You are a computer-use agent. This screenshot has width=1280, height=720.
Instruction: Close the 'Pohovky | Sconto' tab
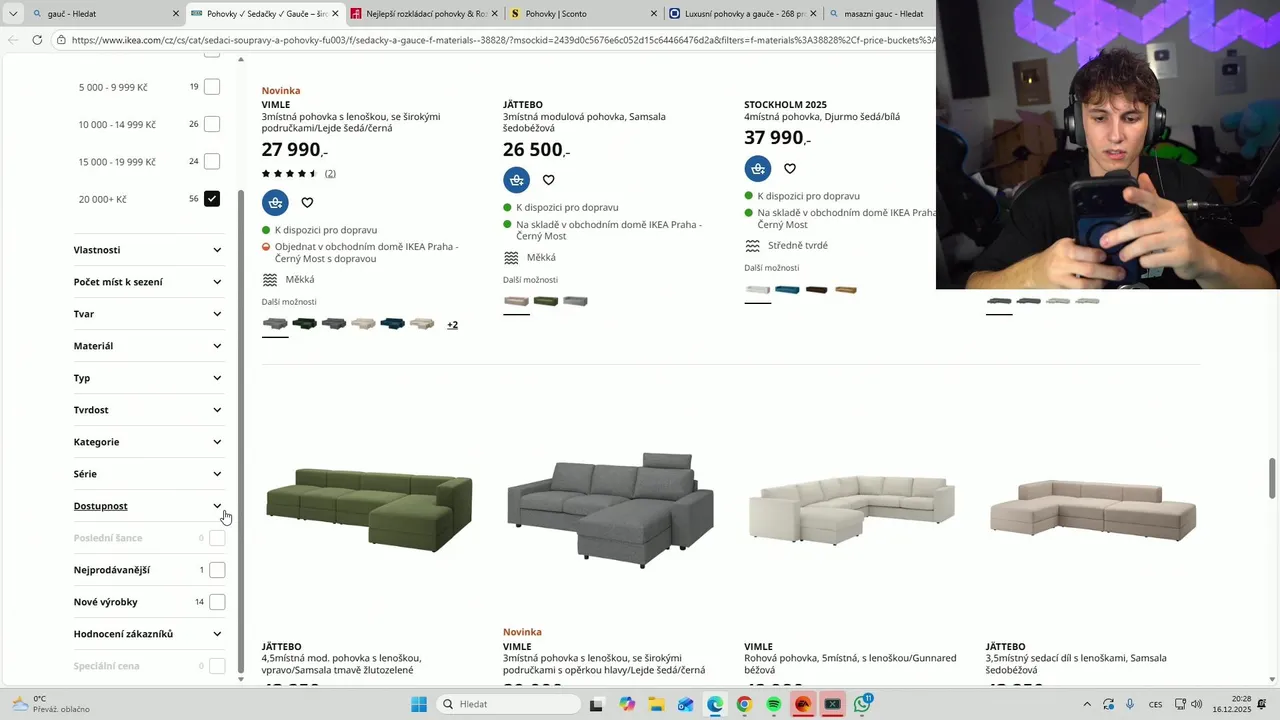click(654, 14)
